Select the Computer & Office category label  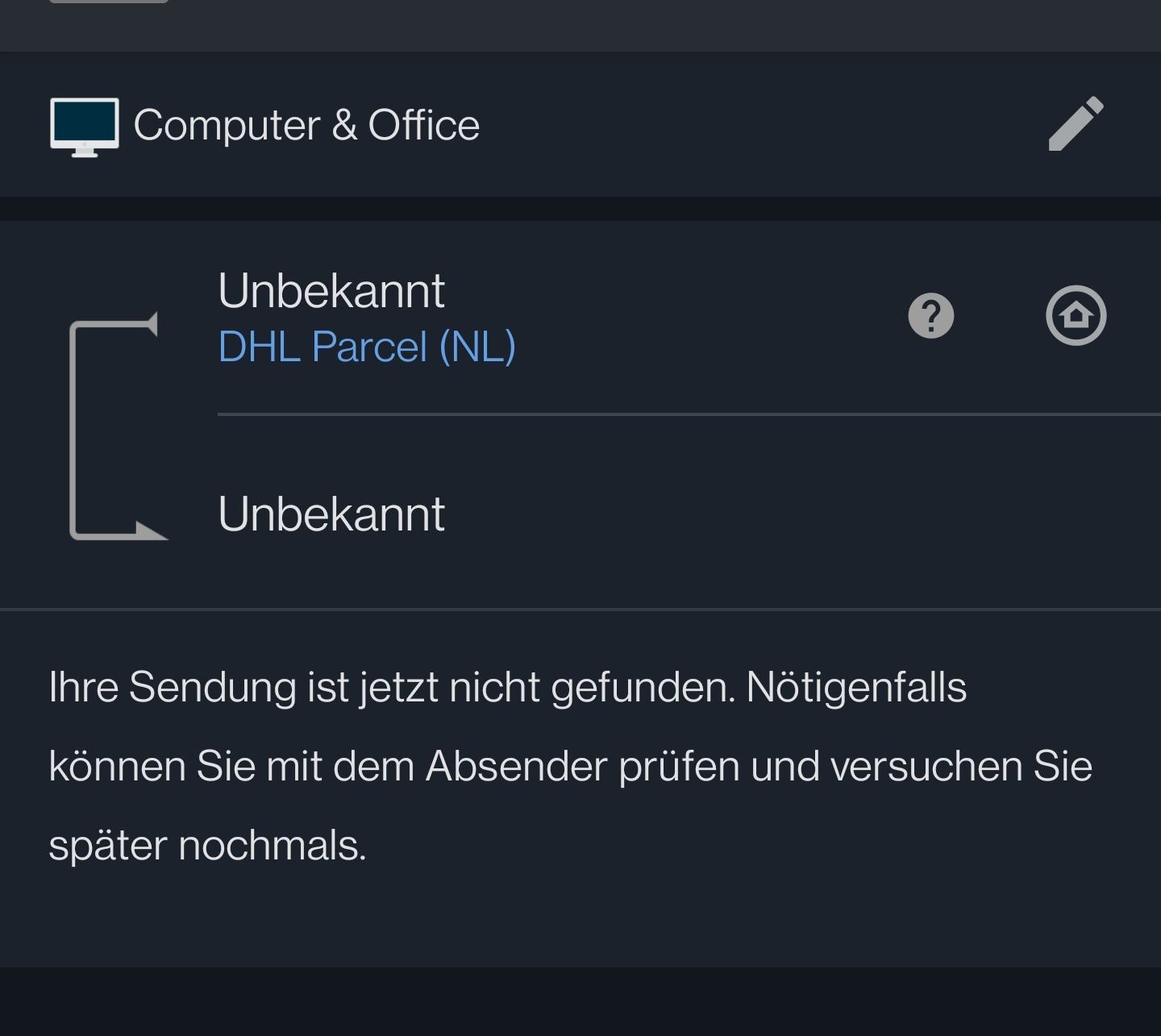click(306, 126)
